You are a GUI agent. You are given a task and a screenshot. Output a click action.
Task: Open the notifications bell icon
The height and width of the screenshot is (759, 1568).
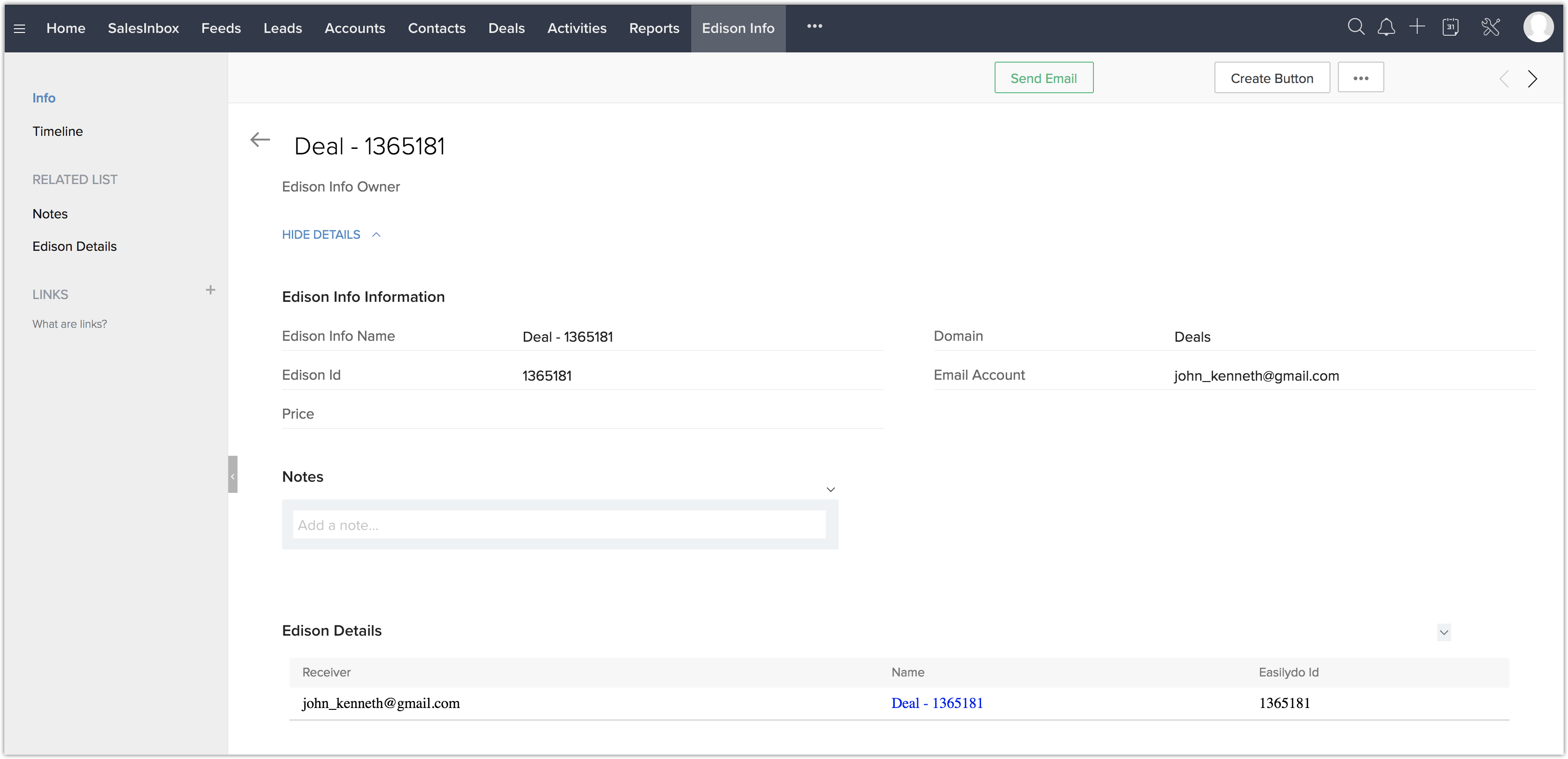(x=1386, y=27)
